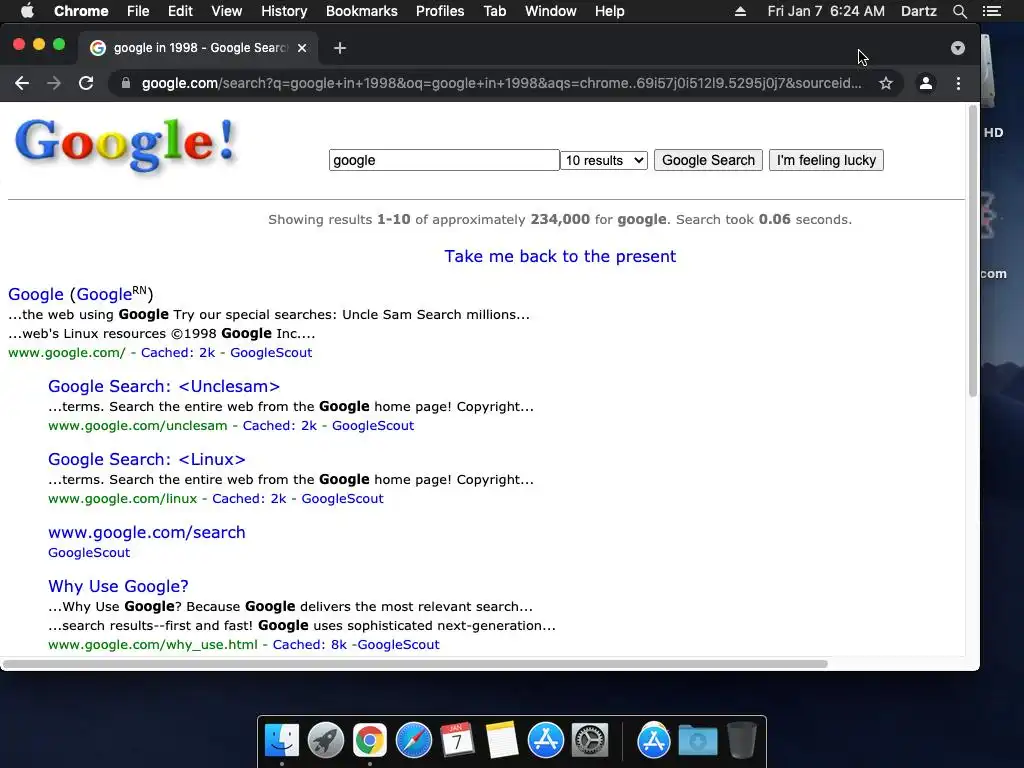Viewport: 1024px width, 768px height.
Task: Open the File menu
Action: [x=138, y=11]
